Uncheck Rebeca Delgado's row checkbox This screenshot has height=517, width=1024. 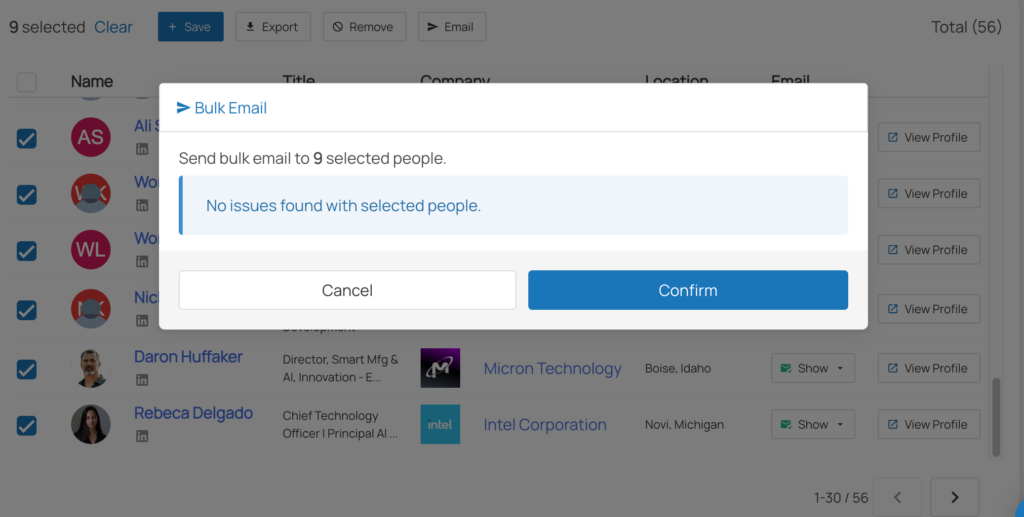(x=27, y=425)
